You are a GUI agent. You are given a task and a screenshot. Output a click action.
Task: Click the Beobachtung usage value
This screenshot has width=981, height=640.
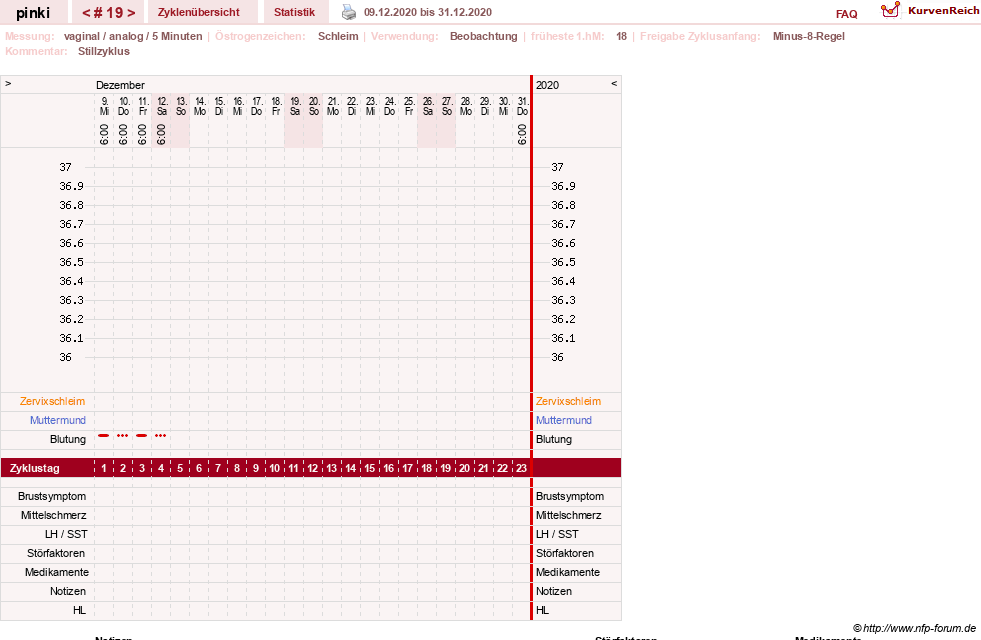484,36
